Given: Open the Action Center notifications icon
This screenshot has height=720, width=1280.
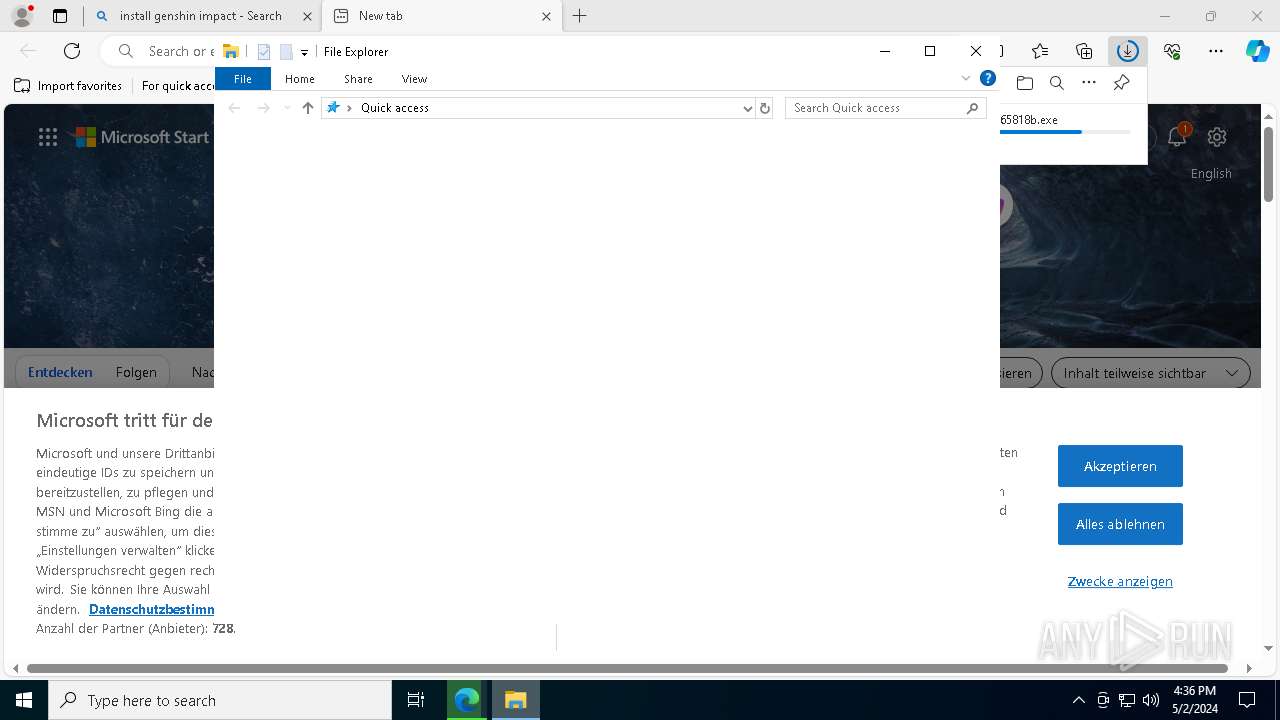Looking at the screenshot, I should tap(1247, 700).
